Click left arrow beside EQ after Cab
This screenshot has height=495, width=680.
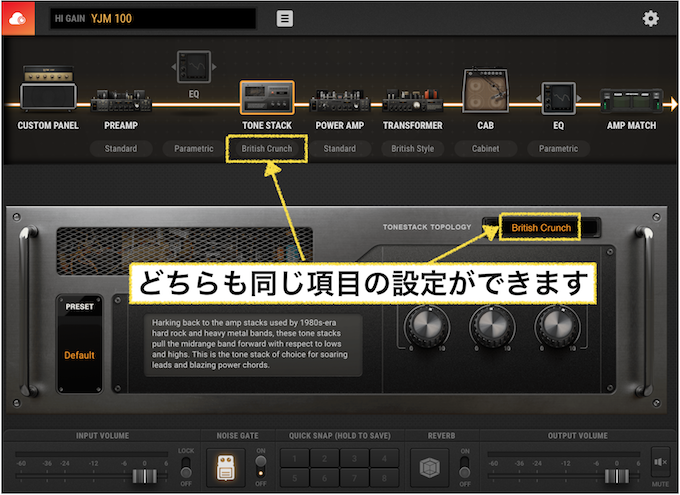coord(538,98)
